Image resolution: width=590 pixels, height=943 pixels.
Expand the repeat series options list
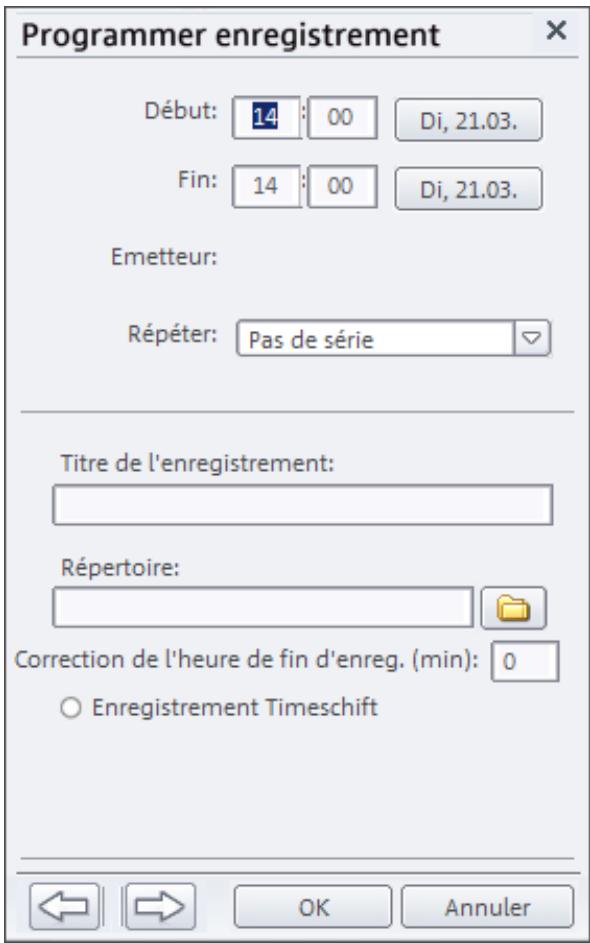(529, 338)
